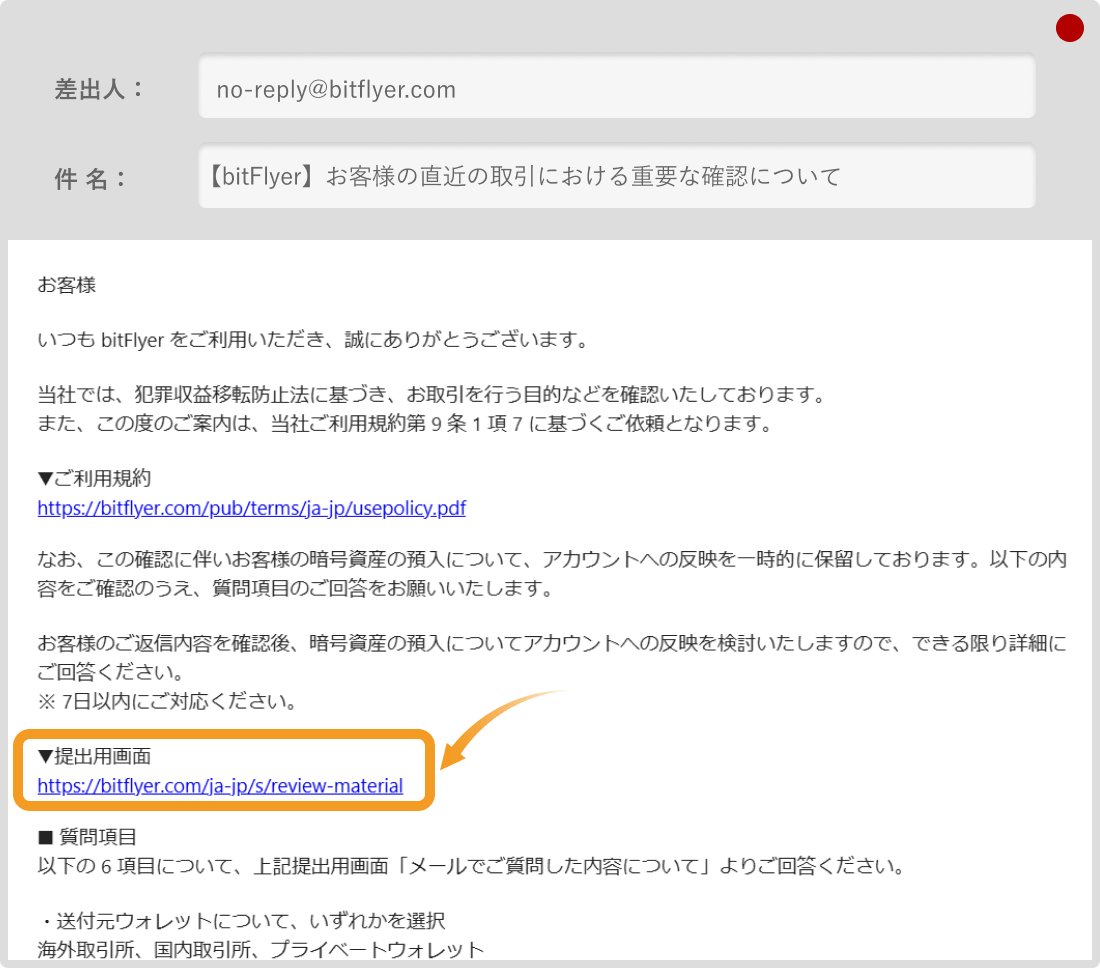Click the ▼提出用画面 heading
The image size is (1100, 968).
pyautogui.click(x=94, y=757)
